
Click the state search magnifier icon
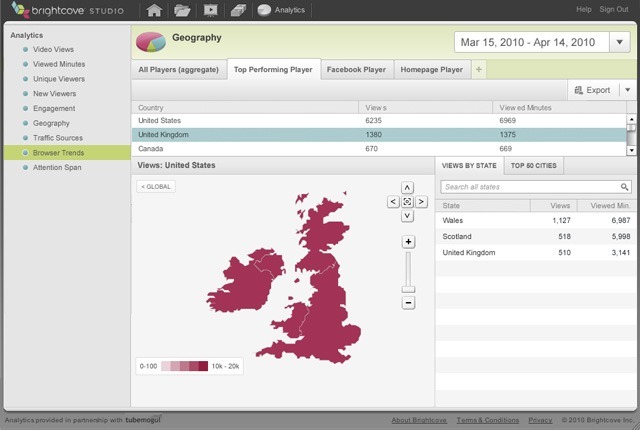tap(624, 187)
